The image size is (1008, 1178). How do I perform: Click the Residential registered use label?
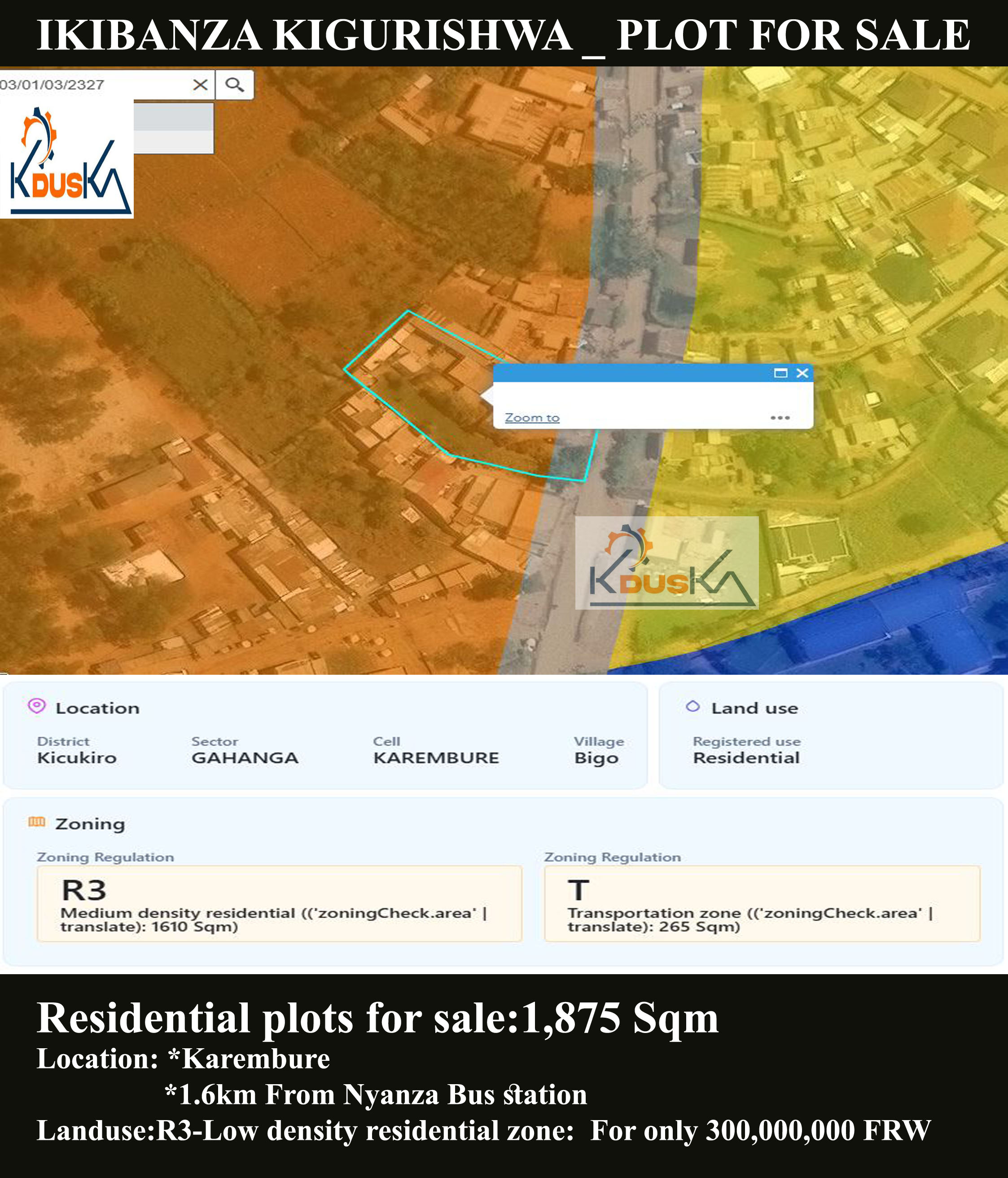pyautogui.click(x=746, y=757)
